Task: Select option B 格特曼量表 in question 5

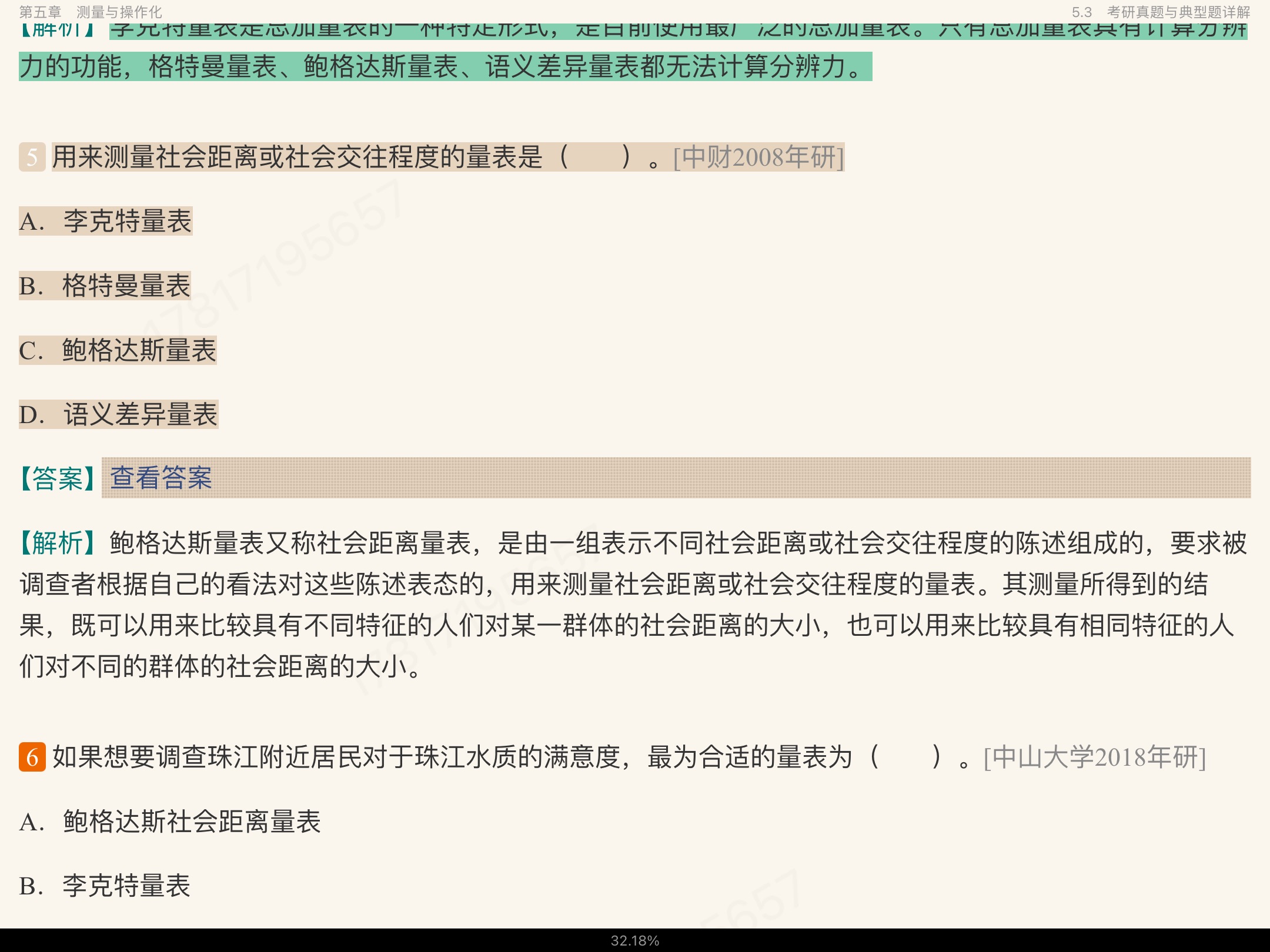Action: pos(105,286)
